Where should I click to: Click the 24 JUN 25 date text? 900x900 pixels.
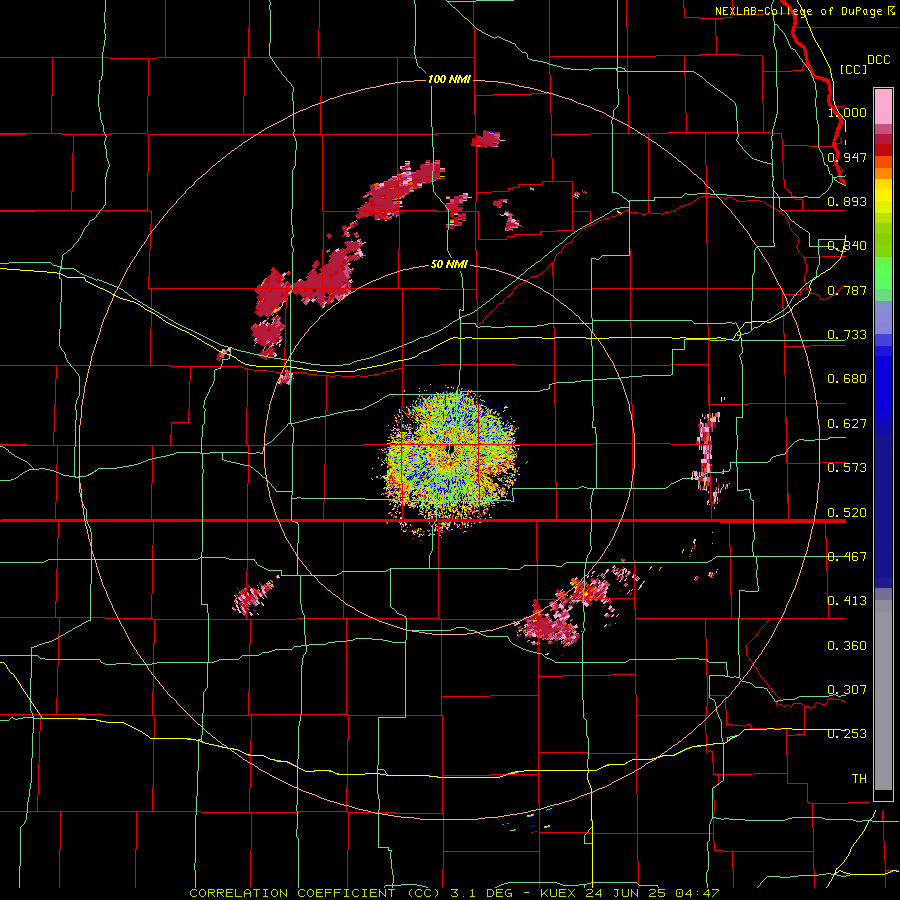626,893
